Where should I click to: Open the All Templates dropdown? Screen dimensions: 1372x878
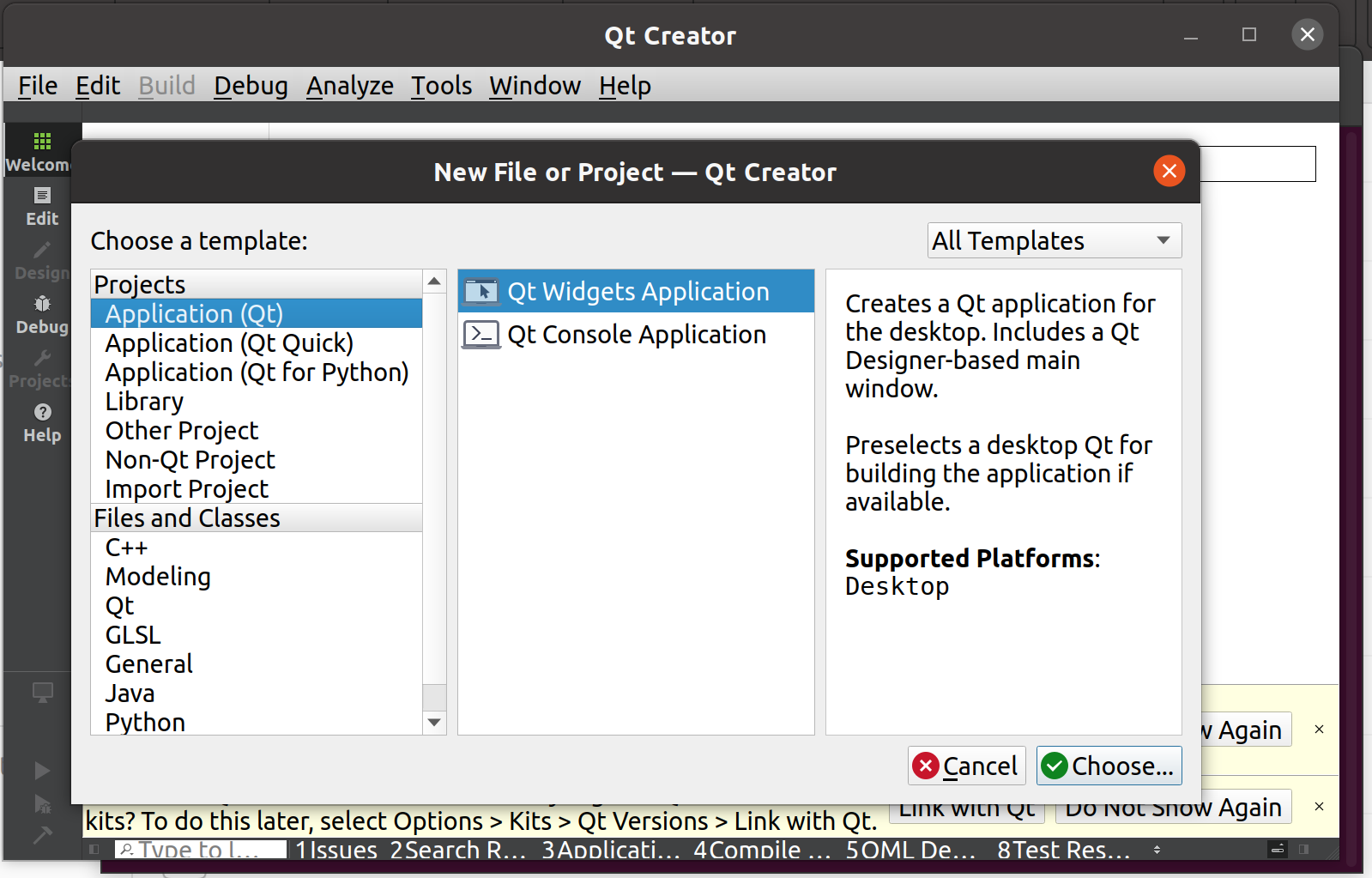click(1055, 240)
